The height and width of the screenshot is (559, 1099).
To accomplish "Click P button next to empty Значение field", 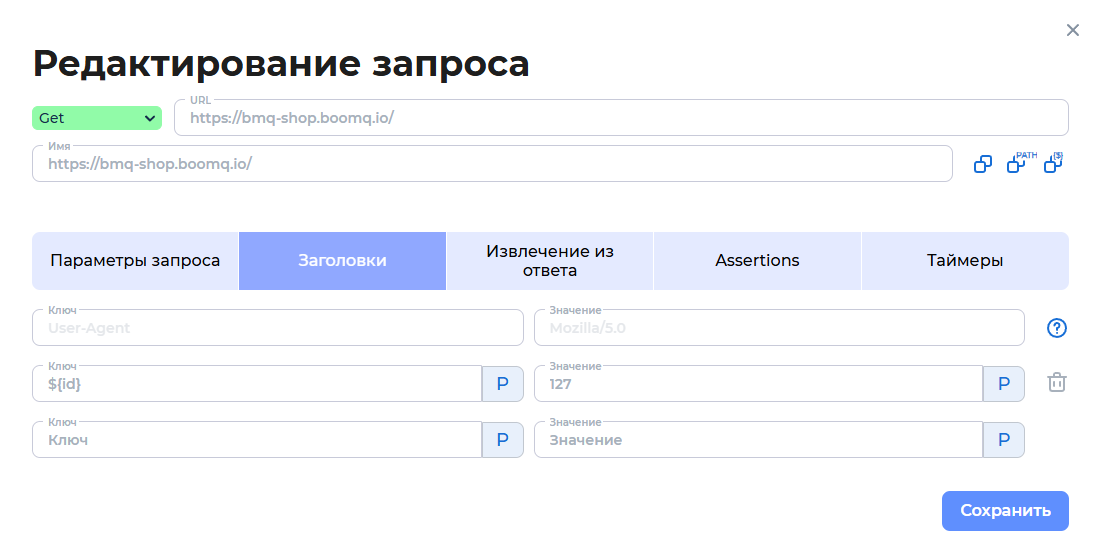I will 1004,440.
